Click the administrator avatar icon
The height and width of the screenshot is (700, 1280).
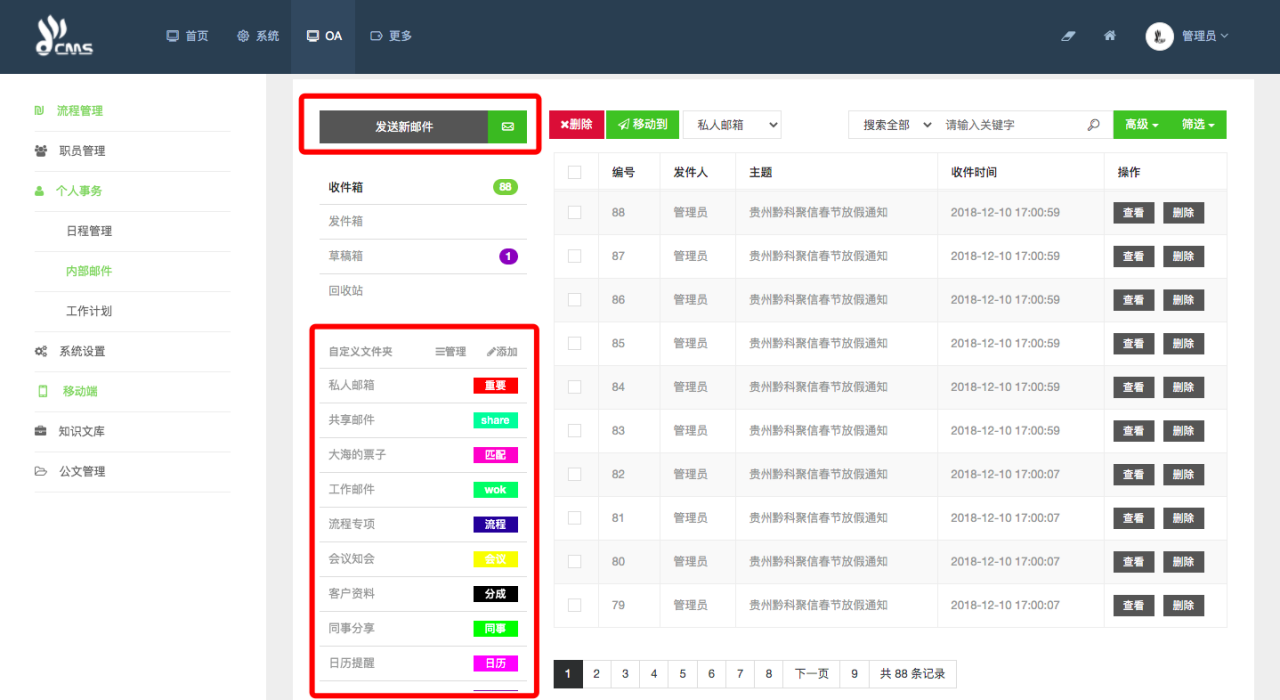click(x=1159, y=36)
